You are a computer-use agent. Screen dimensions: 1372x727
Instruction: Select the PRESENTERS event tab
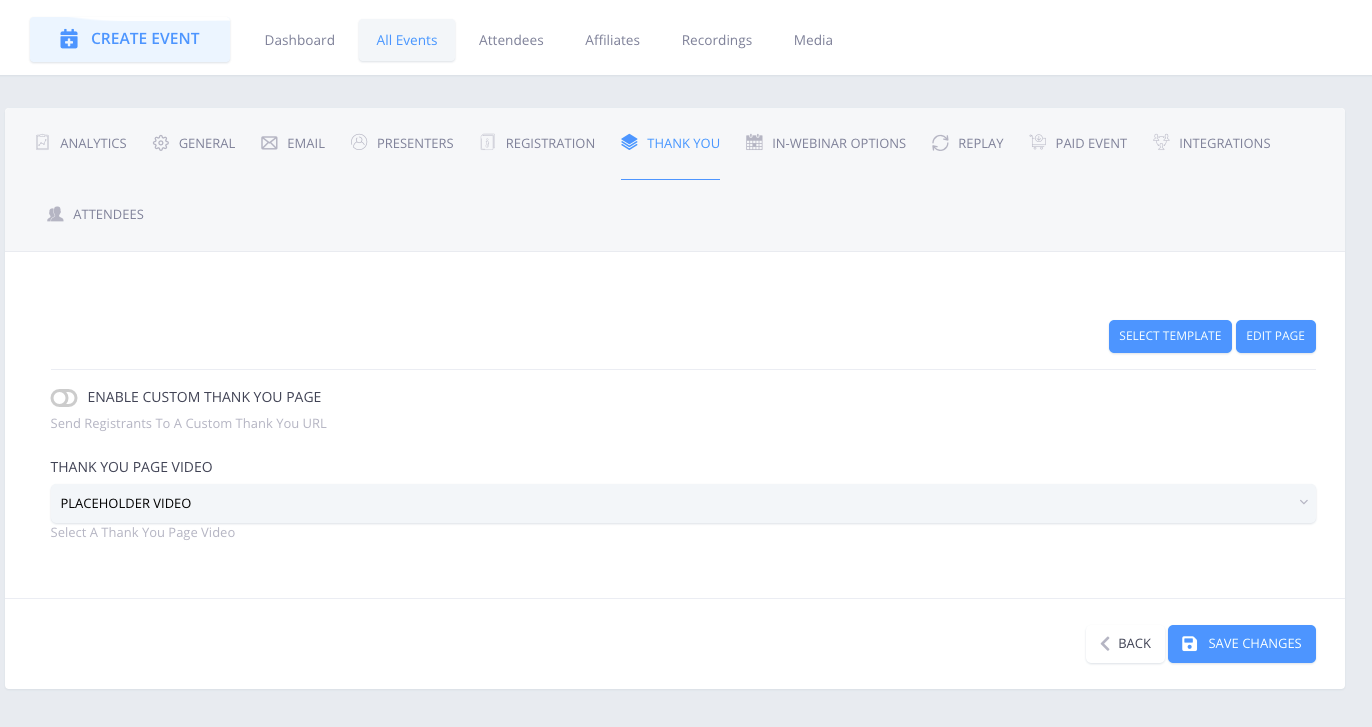pyautogui.click(x=402, y=143)
